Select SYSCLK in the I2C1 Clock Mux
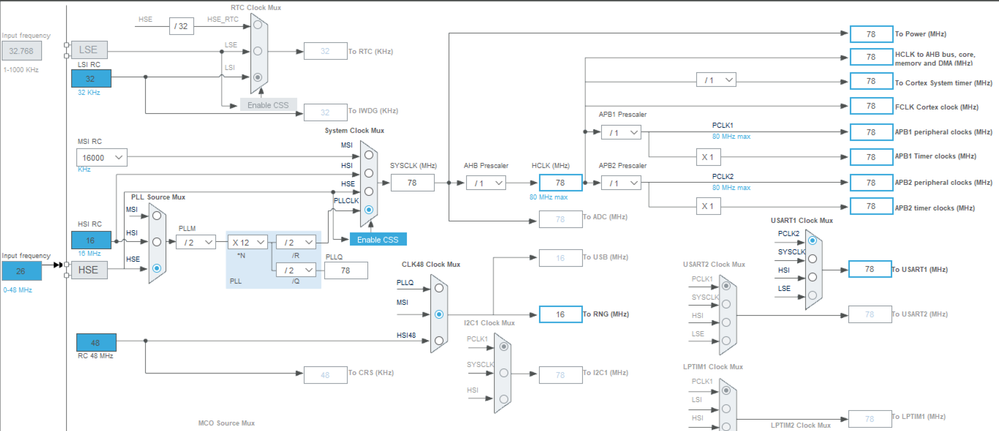The image size is (999, 431). (504, 373)
